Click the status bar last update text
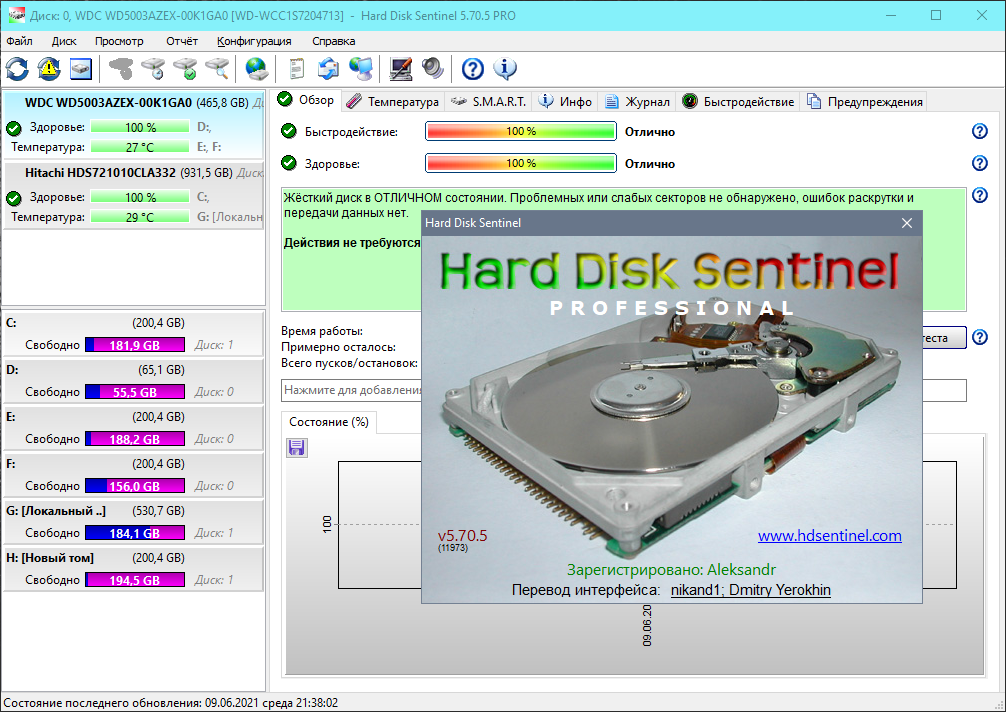This screenshot has width=1006, height=712. (x=171, y=703)
